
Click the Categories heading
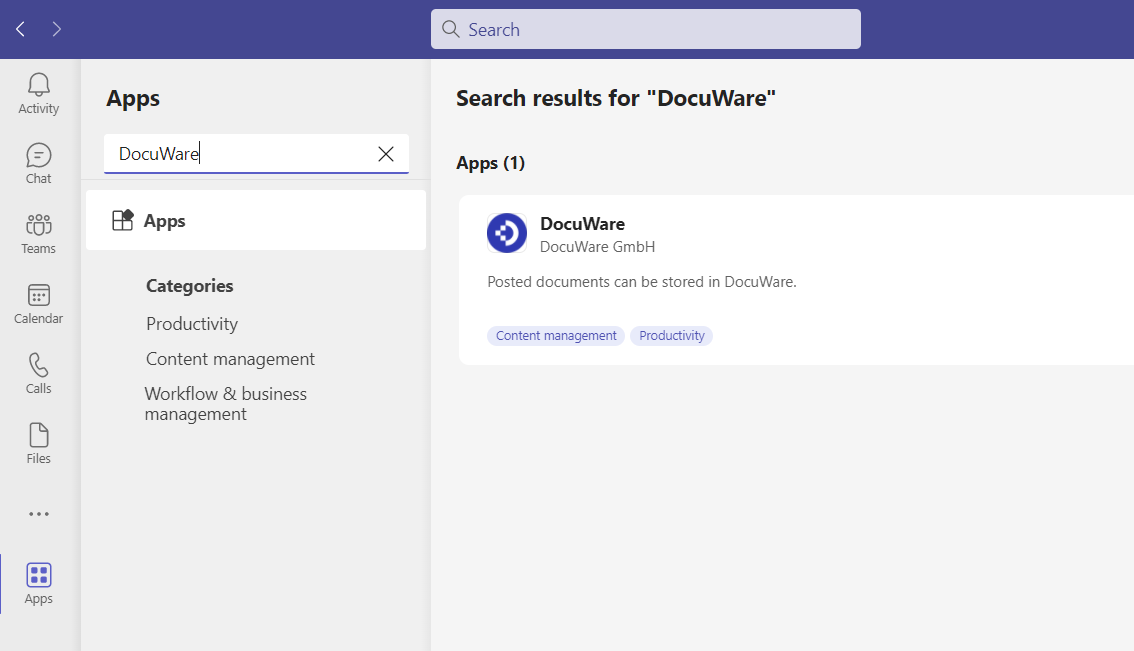pos(189,286)
